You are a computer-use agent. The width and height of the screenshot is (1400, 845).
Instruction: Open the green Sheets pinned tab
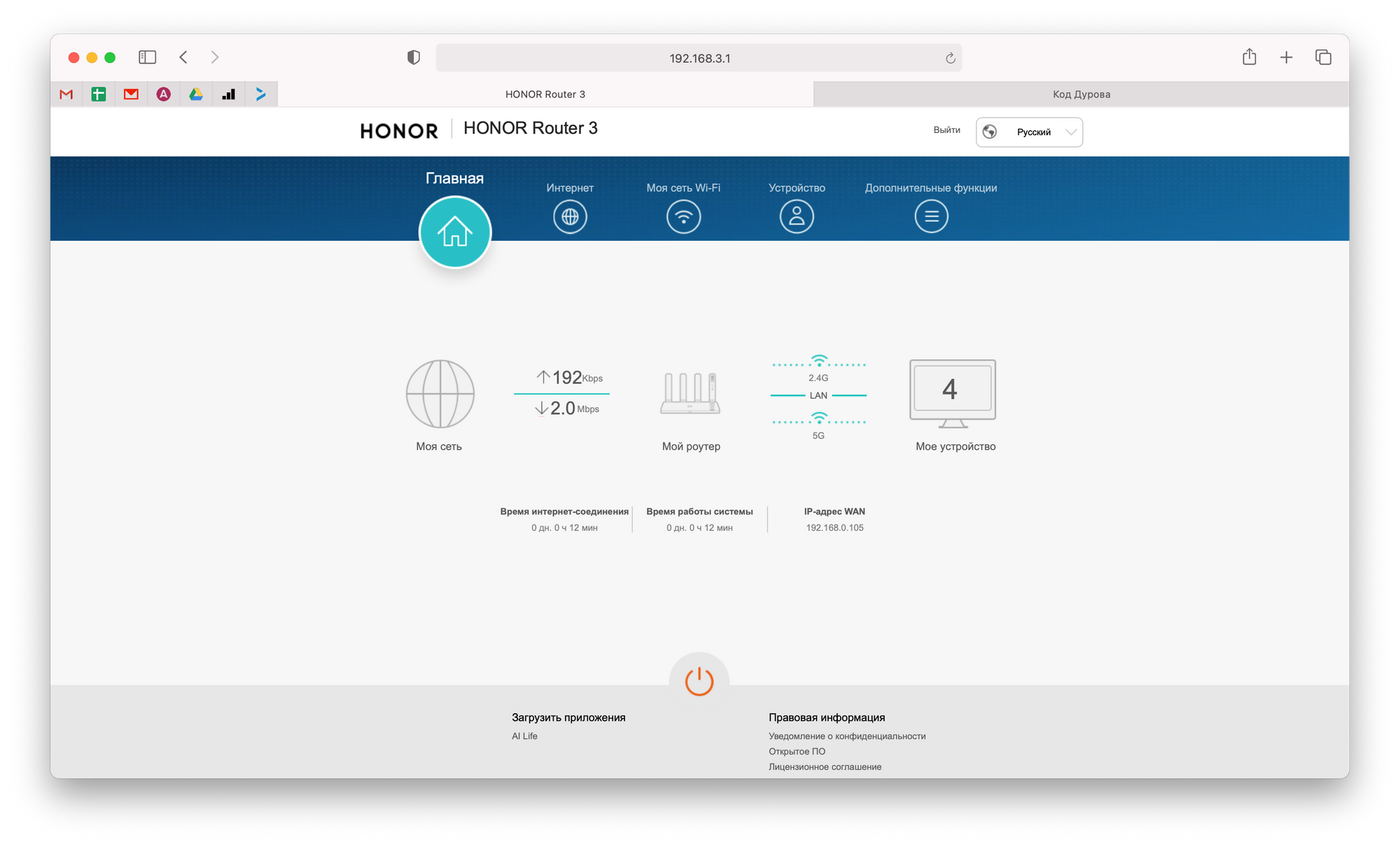pyautogui.click(x=99, y=94)
